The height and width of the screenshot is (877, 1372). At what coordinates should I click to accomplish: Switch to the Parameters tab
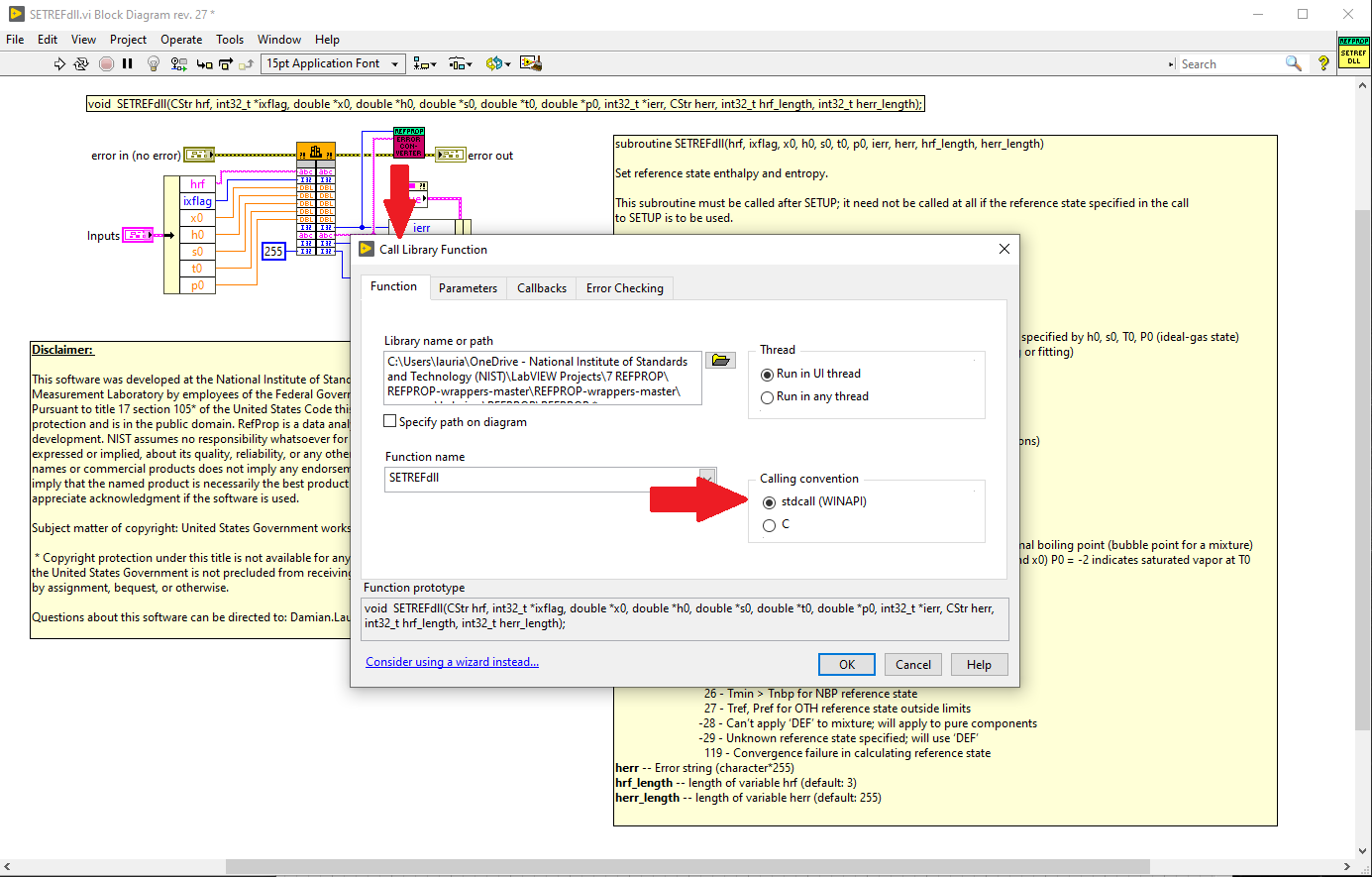pos(468,287)
